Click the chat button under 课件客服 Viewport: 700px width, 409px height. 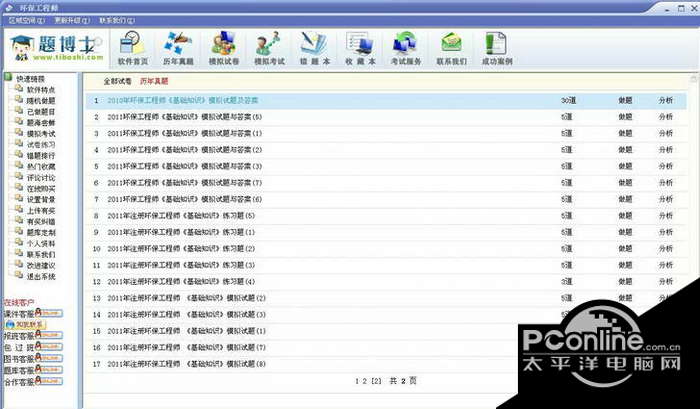point(25,325)
